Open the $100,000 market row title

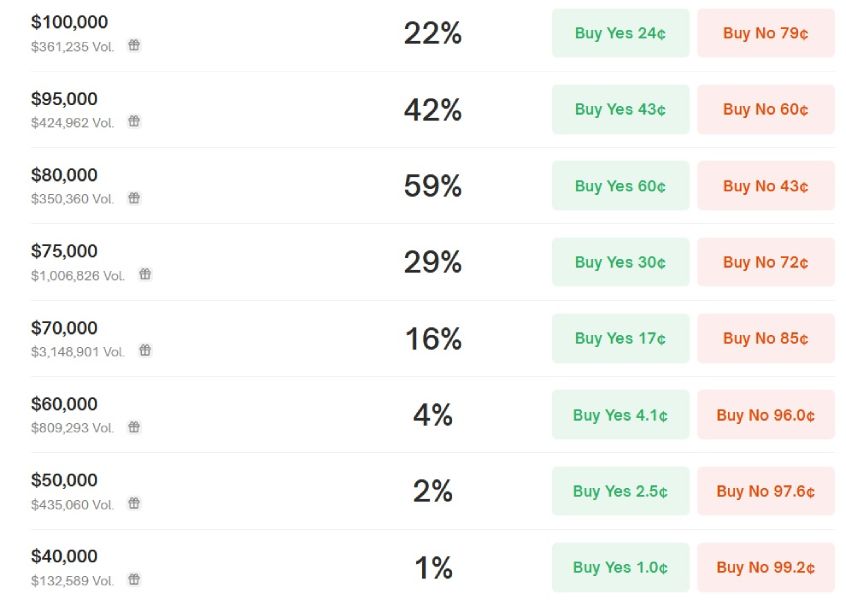69,22
